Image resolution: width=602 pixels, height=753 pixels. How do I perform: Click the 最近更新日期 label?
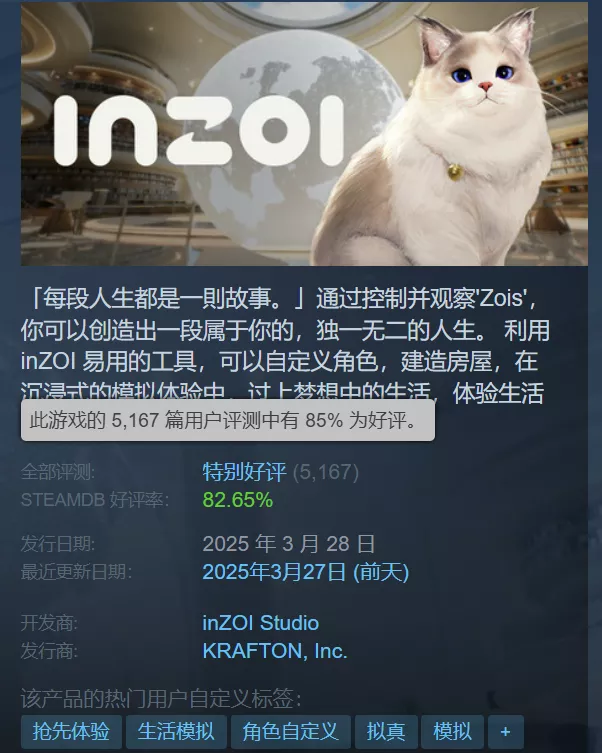[x=76, y=572]
